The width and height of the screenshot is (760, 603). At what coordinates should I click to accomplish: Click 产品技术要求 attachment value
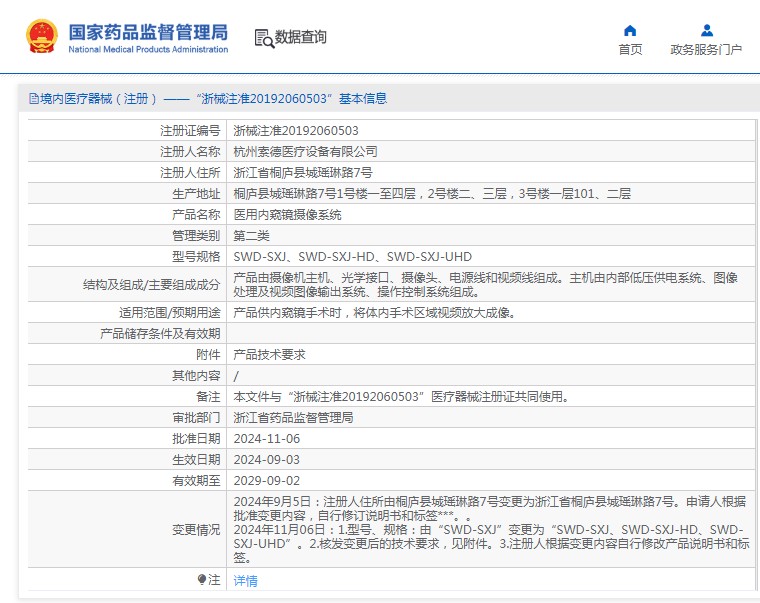point(269,355)
